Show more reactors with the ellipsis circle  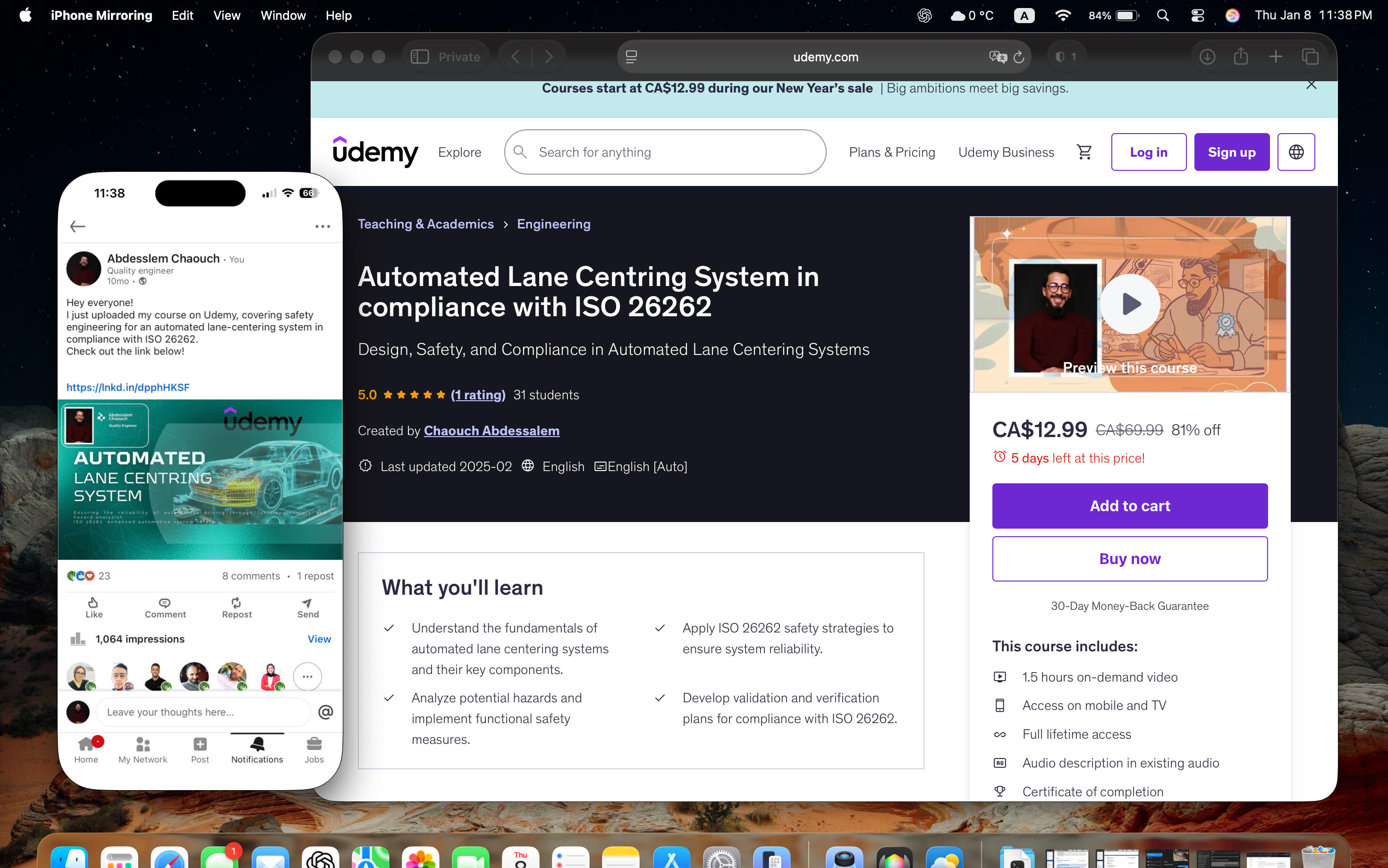pos(307,676)
